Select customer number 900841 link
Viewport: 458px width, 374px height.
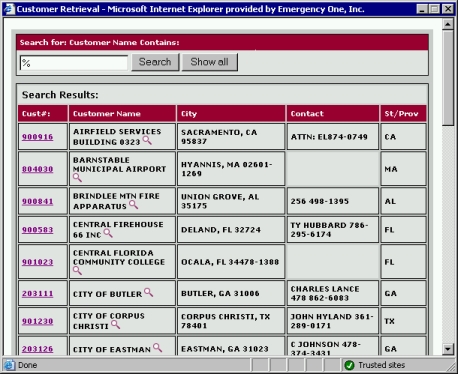[38, 201]
